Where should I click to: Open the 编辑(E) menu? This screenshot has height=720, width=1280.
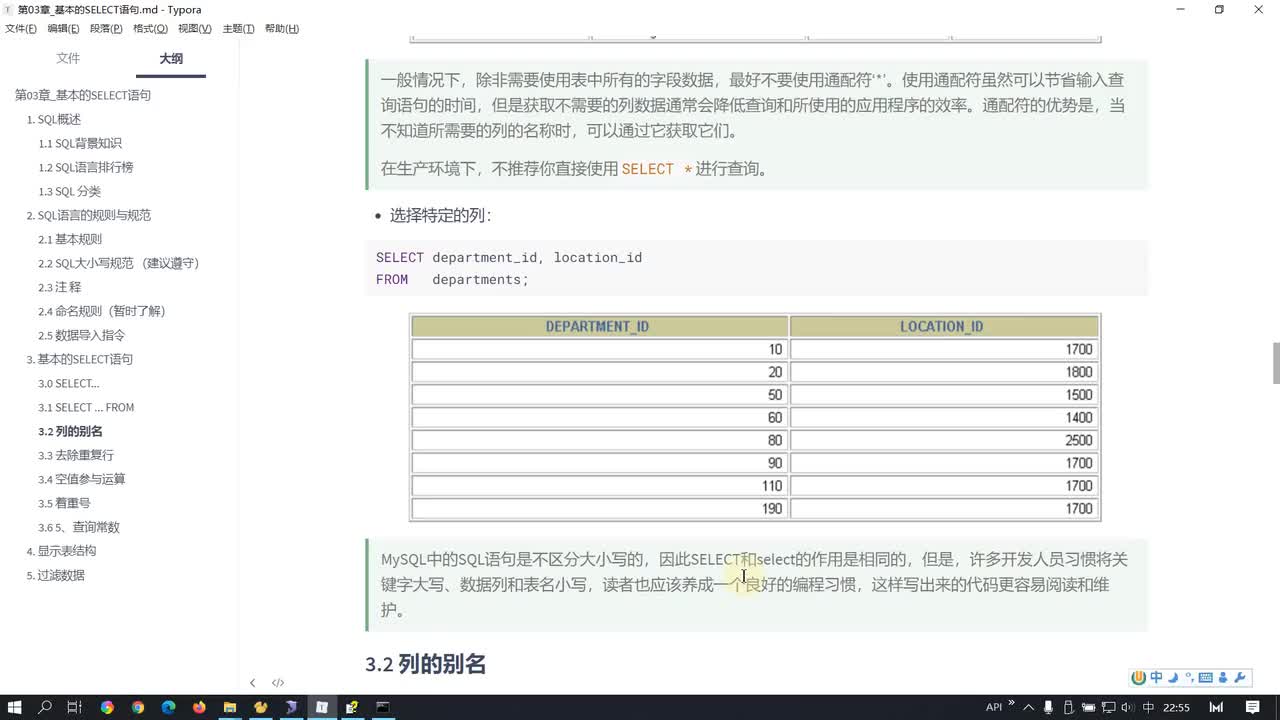pyautogui.click(x=63, y=28)
